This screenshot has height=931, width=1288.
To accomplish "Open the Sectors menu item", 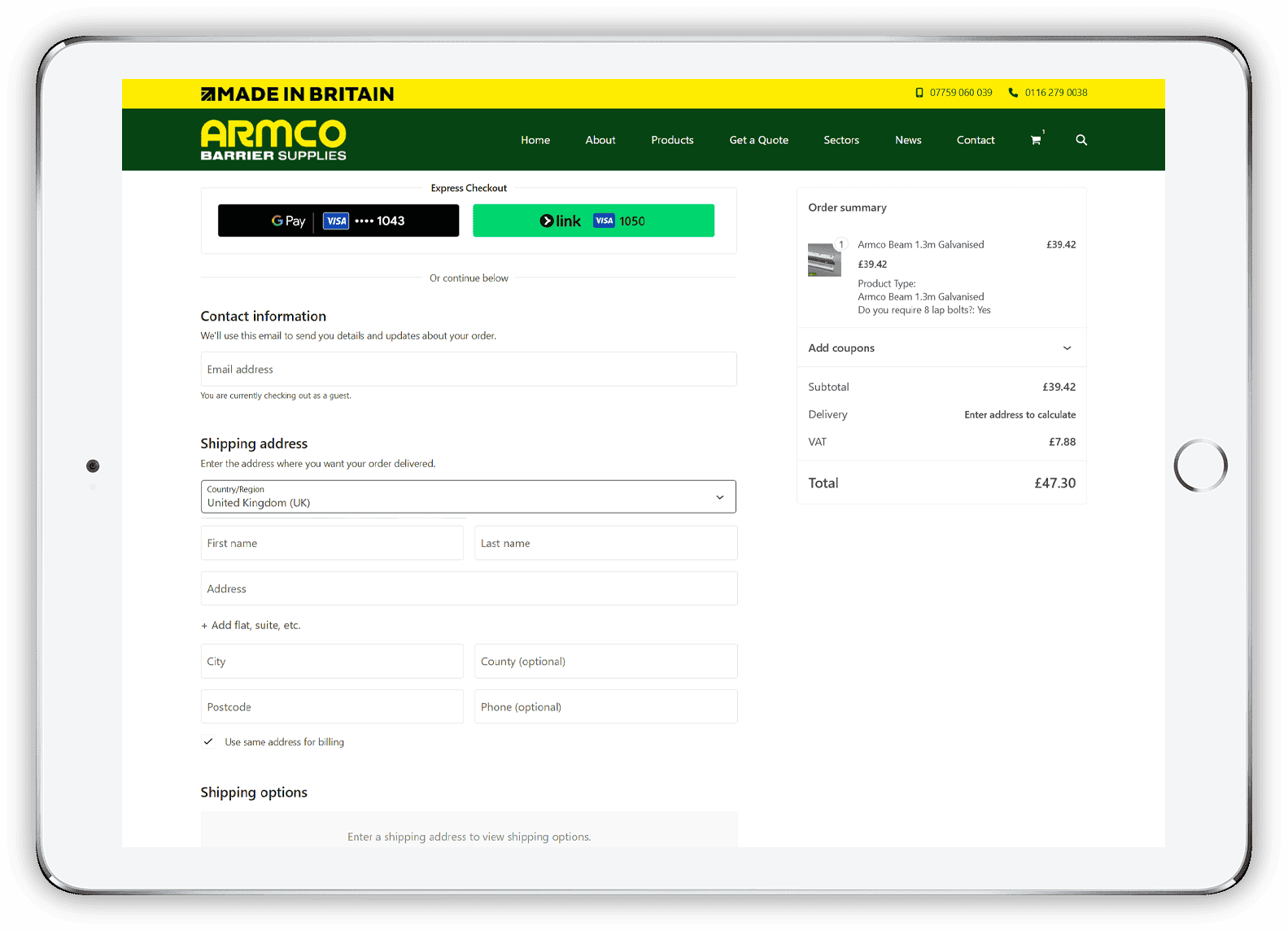I will coord(840,140).
